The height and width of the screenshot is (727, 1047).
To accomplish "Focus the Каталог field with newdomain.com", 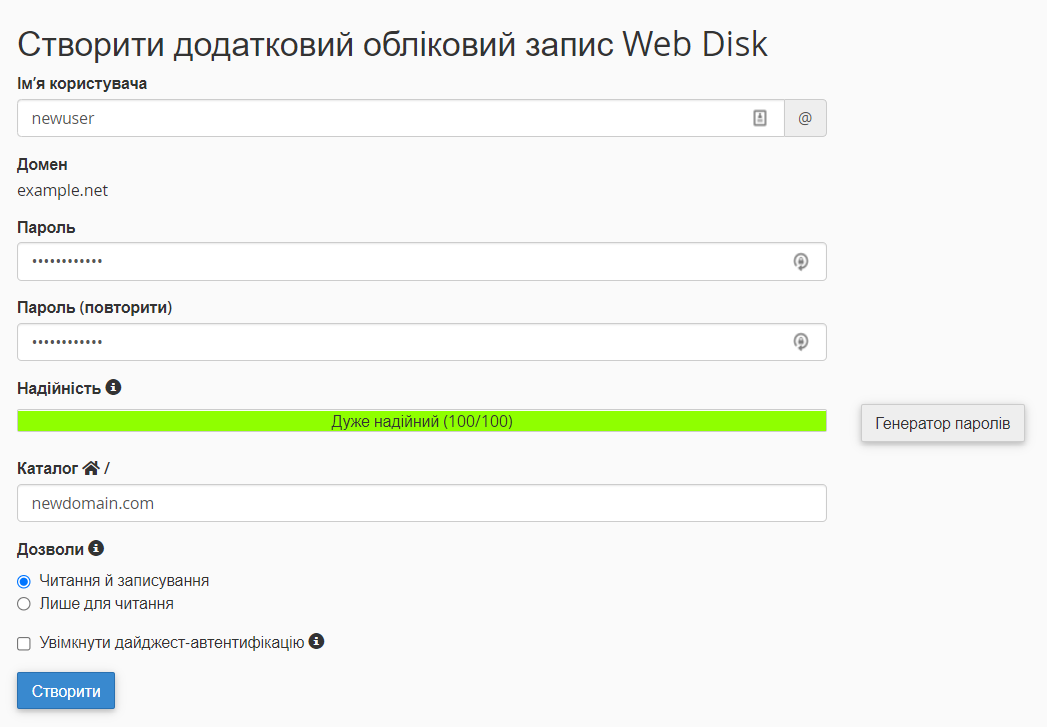I will pos(421,503).
